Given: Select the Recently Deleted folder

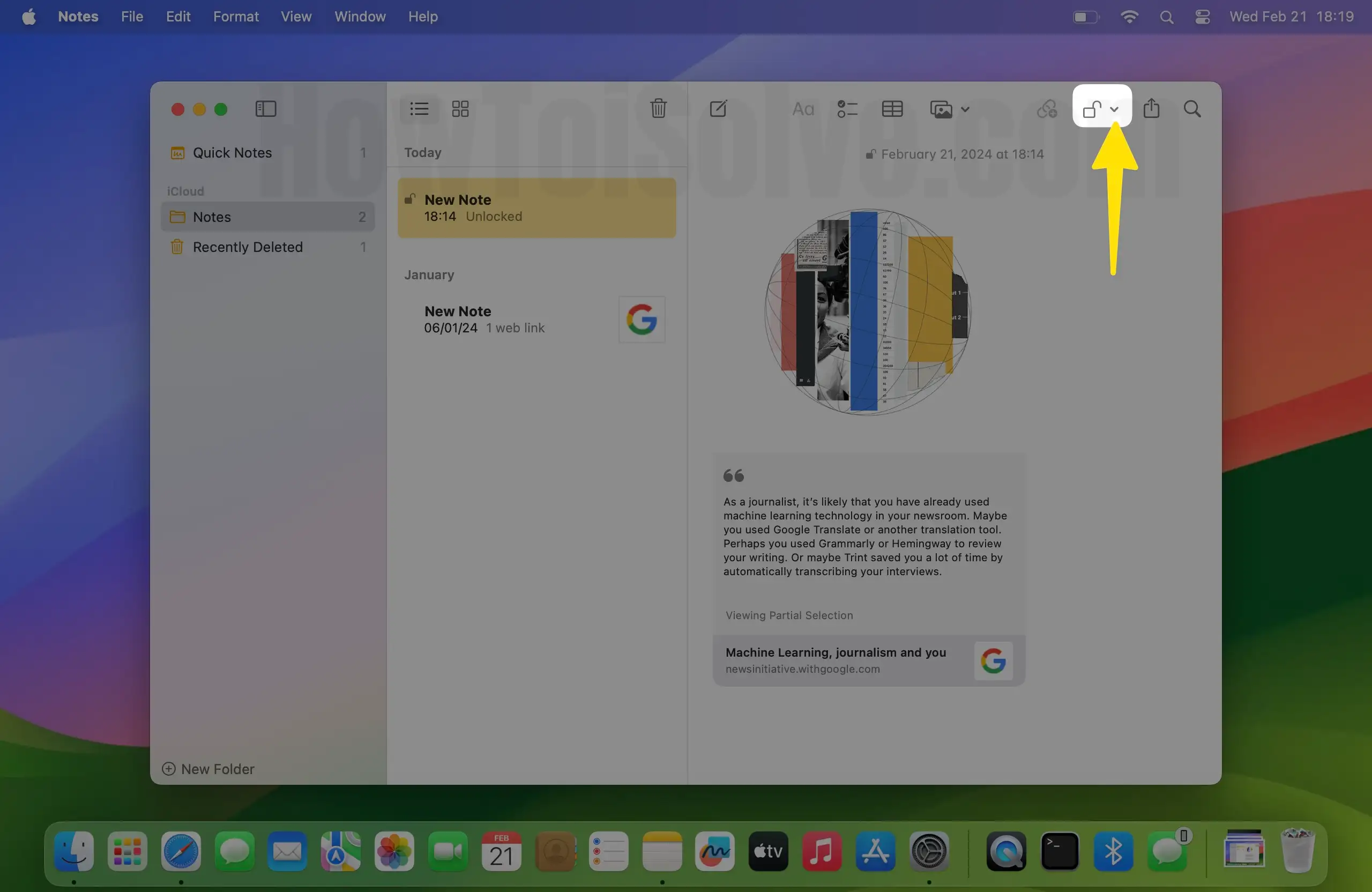Looking at the screenshot, I should [x=247, y=247].
